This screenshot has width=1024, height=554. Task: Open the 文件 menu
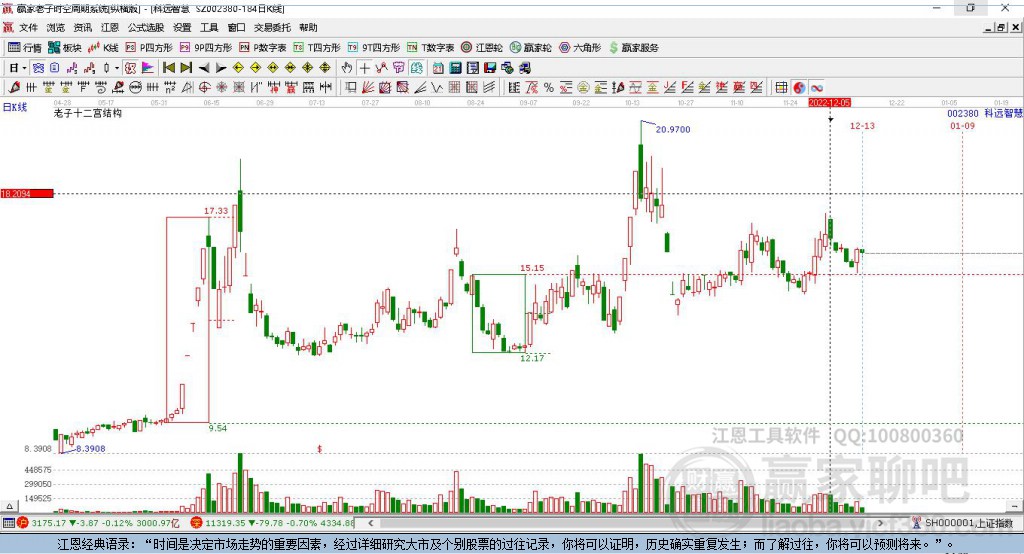[x=28, y=28]
